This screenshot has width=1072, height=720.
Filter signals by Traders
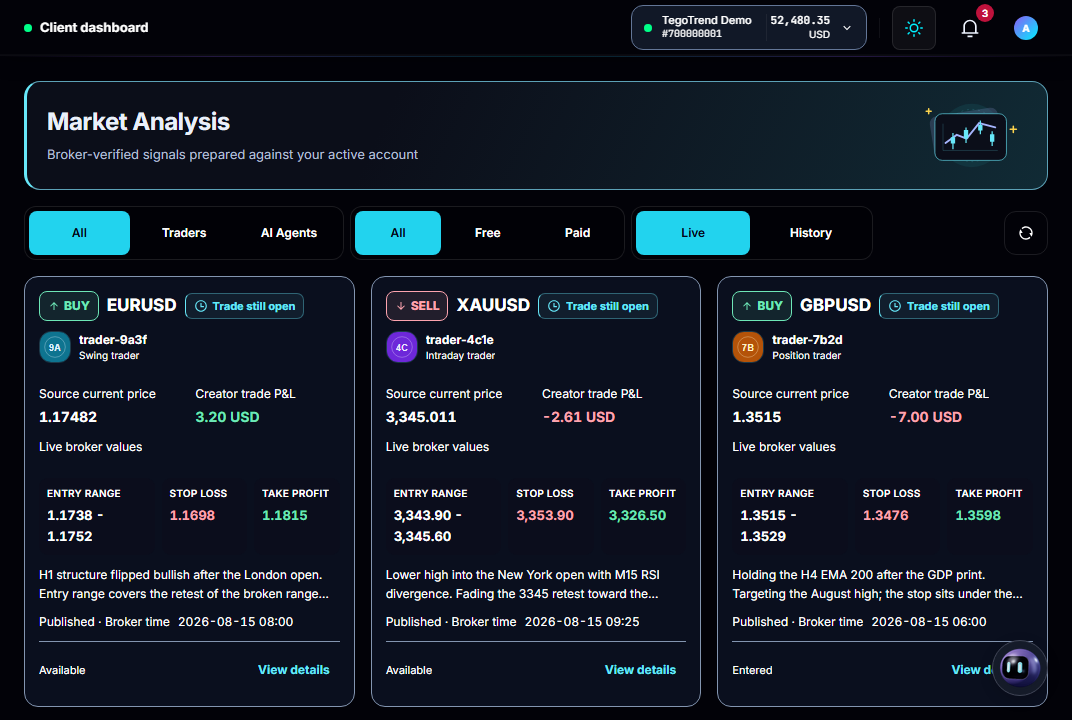pos(184,233)
